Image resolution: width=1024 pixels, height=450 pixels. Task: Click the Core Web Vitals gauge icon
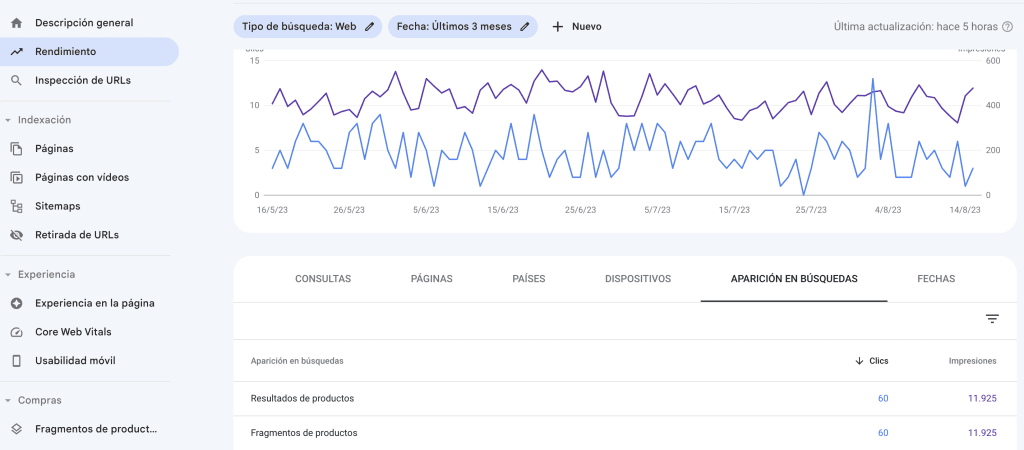[16, 332]
